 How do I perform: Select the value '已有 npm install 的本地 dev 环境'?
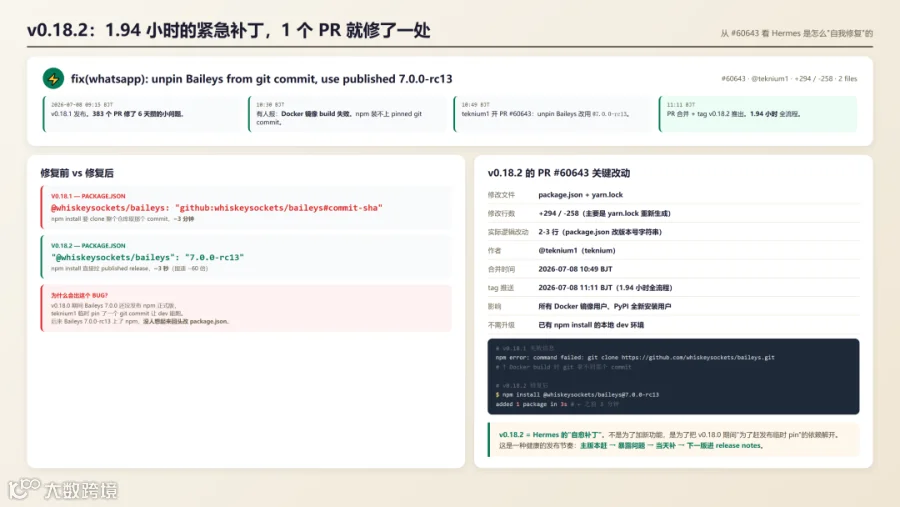click(591, 325)
